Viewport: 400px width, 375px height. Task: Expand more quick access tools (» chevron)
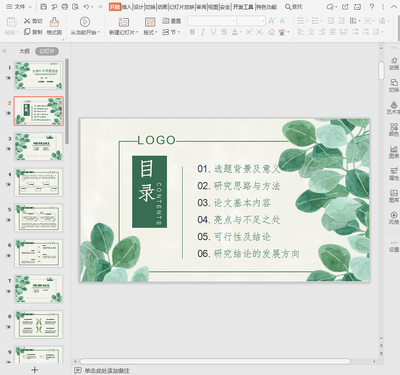[x=100, y=7]
